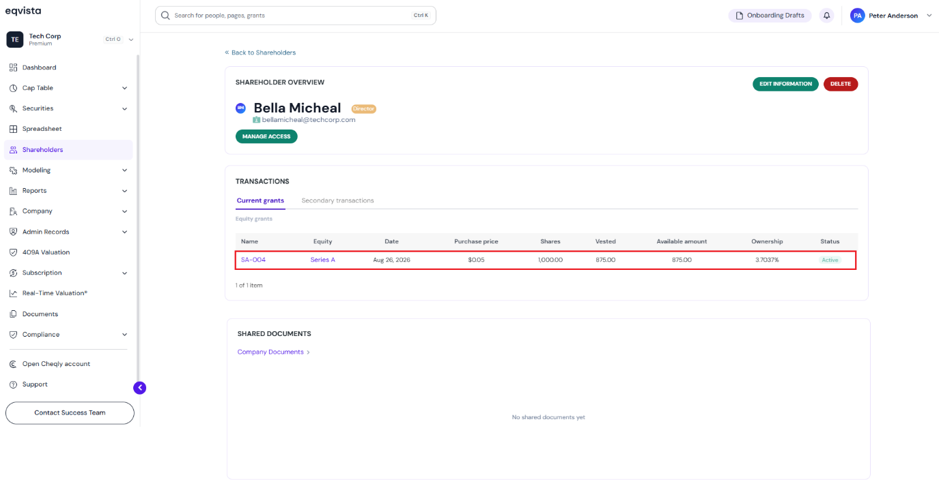Open the notifications bell icon

pyautogui.click(x=826, y=16)
